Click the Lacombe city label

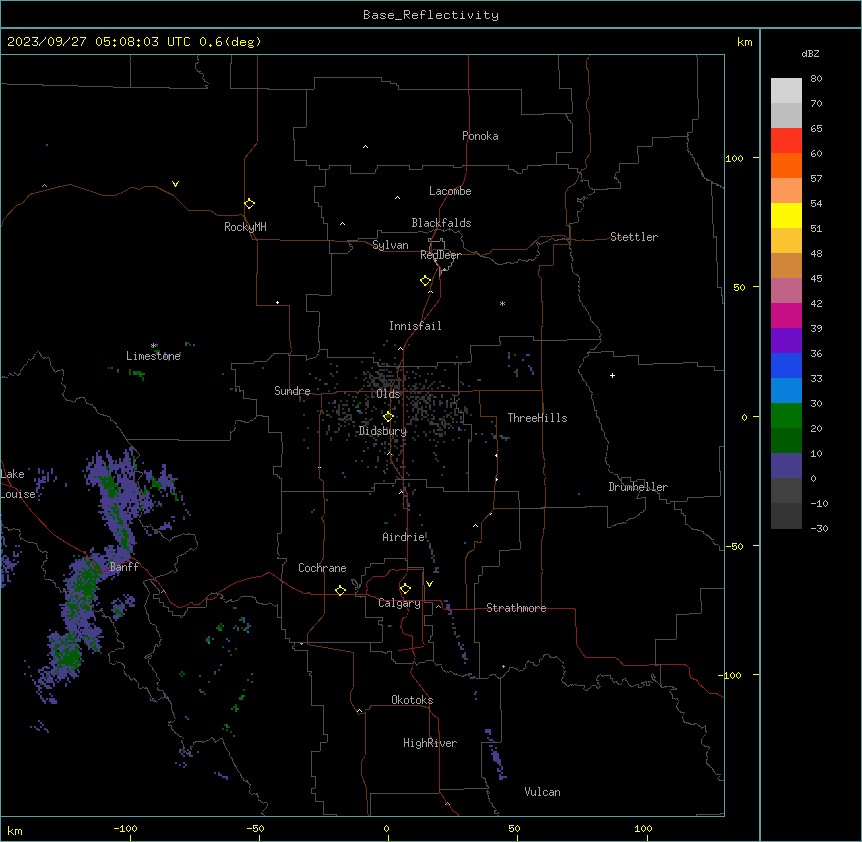pos(450,191)
